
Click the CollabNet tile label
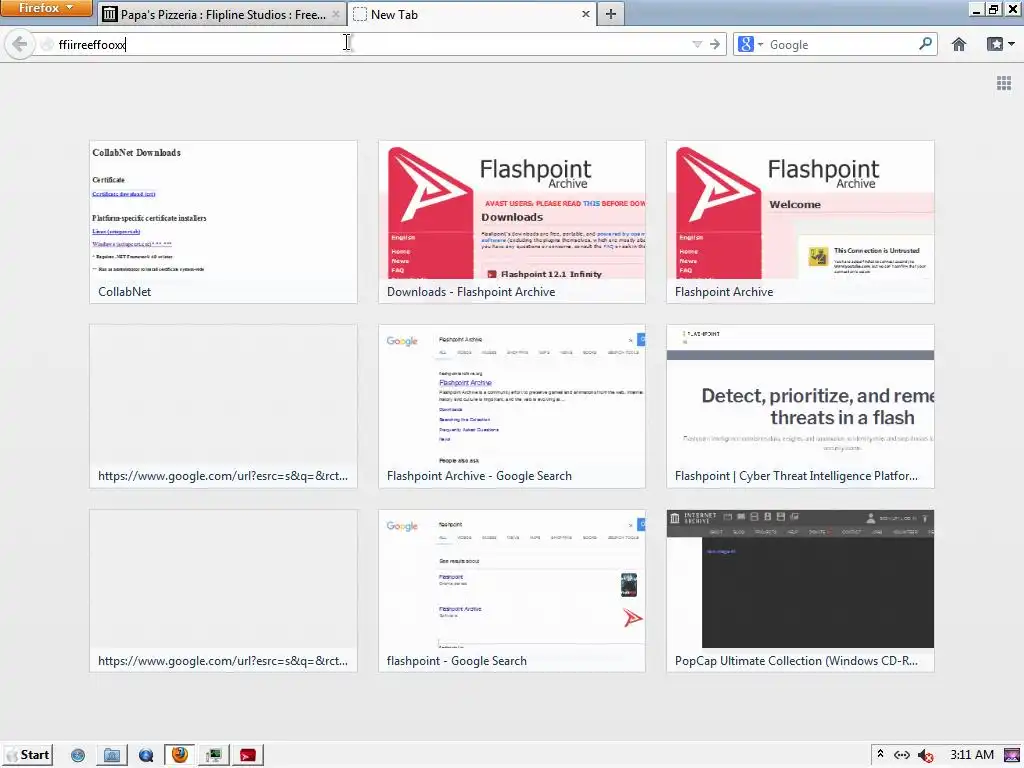[125, 292]
